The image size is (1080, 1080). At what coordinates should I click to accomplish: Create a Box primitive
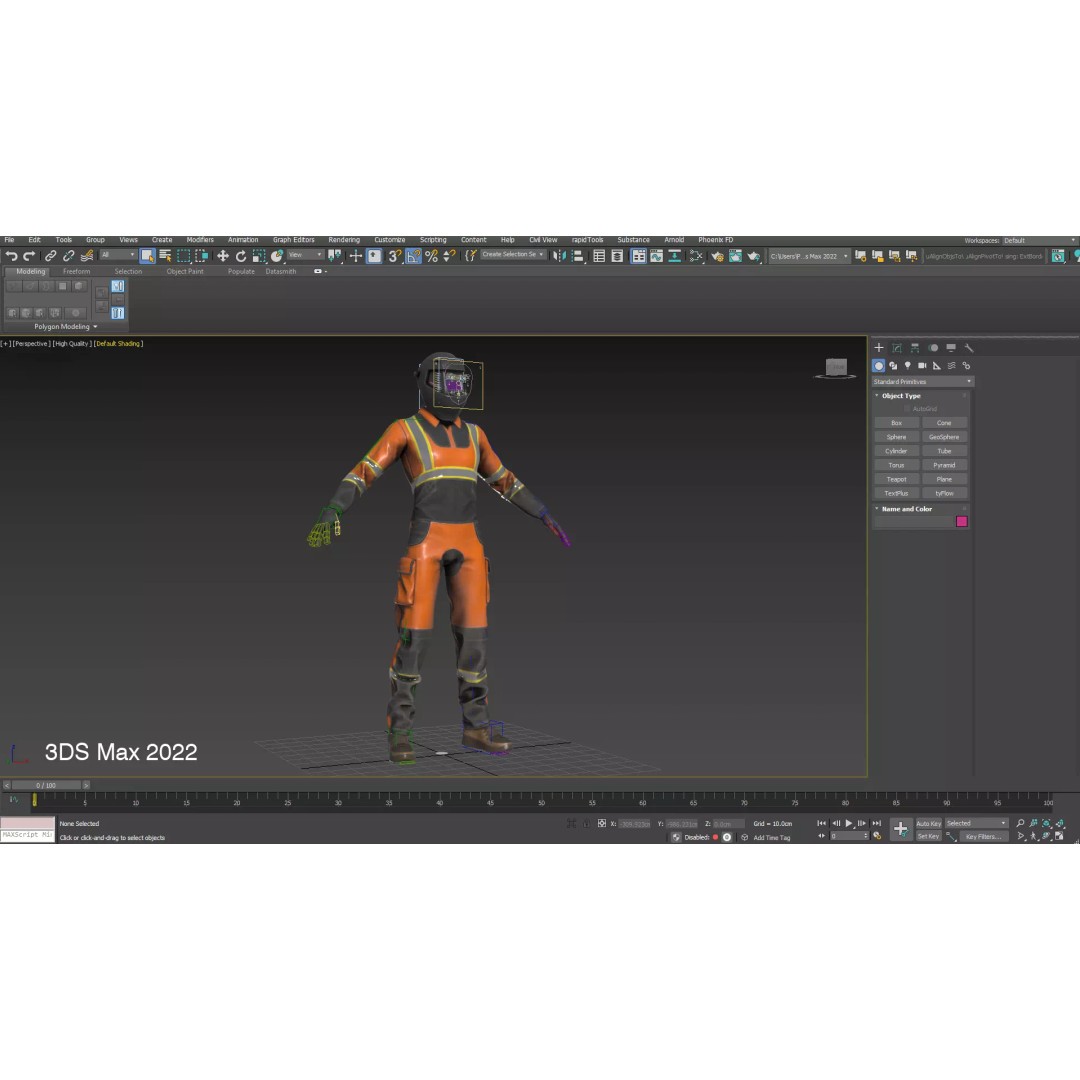coord(896,423)
